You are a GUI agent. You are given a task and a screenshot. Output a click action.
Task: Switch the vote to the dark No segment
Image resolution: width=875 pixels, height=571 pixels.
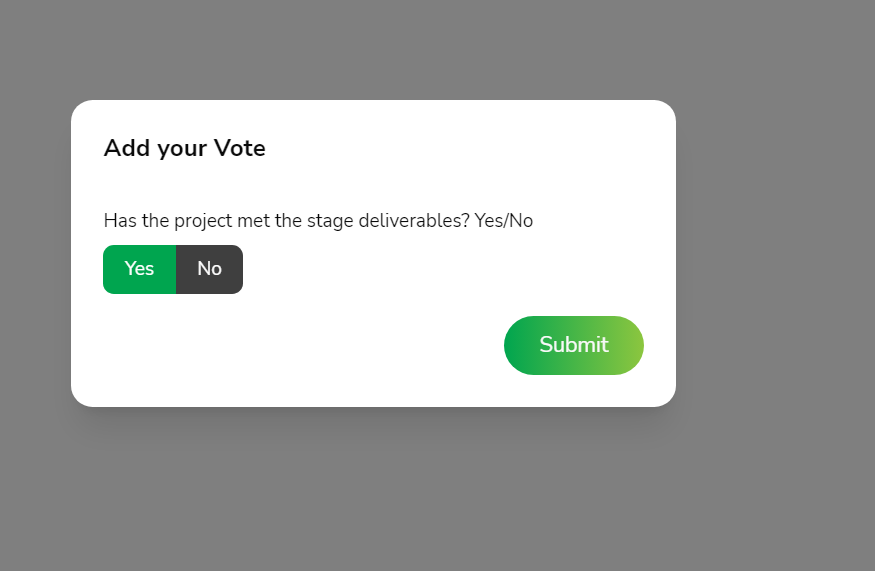click(209, 269)
